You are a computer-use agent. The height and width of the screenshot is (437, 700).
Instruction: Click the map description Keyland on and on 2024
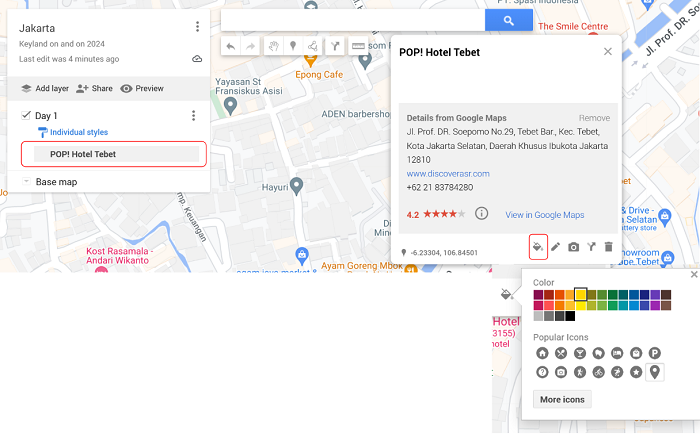pyautogui.click(x=62, y=44)
